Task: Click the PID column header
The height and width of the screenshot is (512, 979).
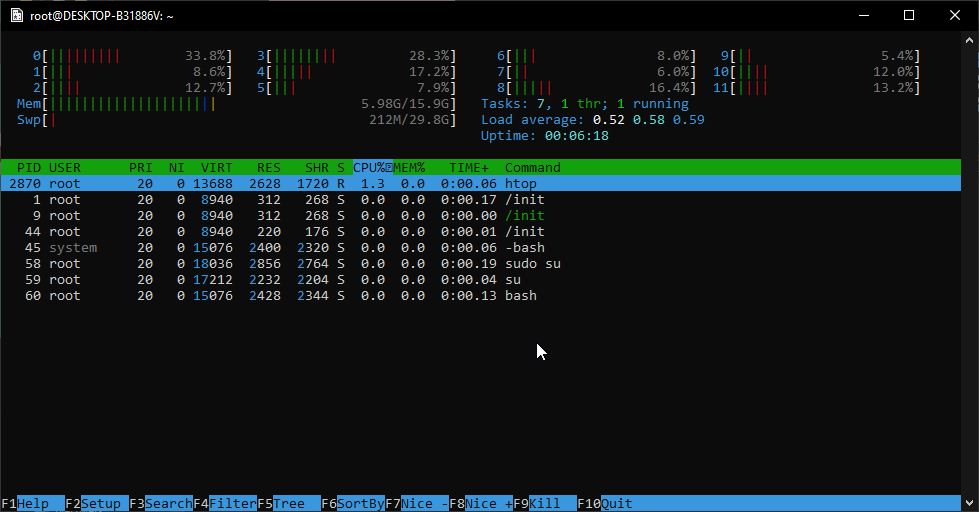Action: point(29,167)
